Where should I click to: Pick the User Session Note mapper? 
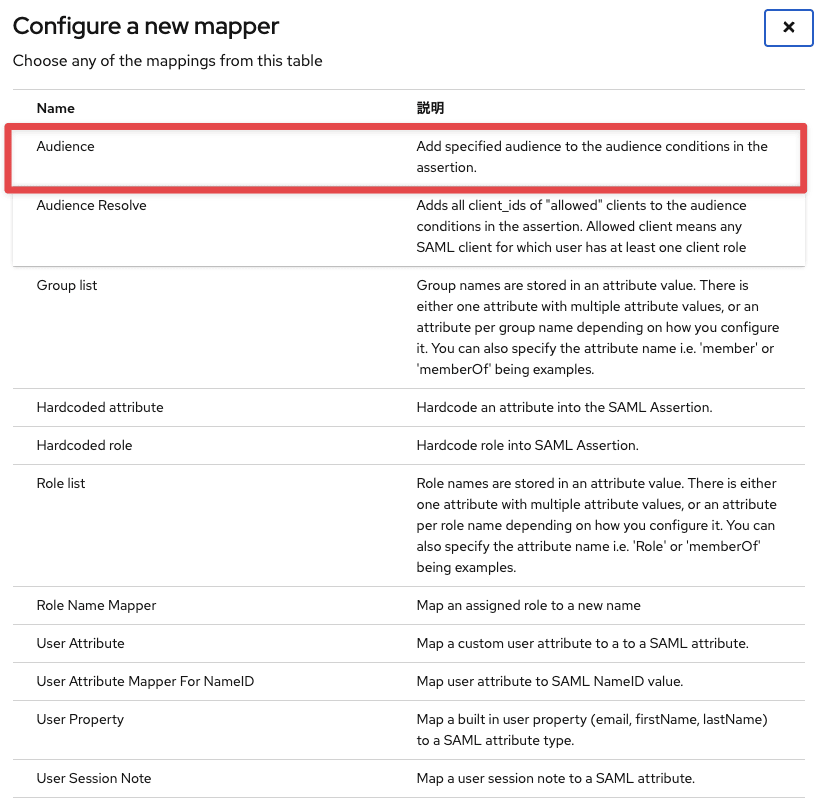coord(93,778)
